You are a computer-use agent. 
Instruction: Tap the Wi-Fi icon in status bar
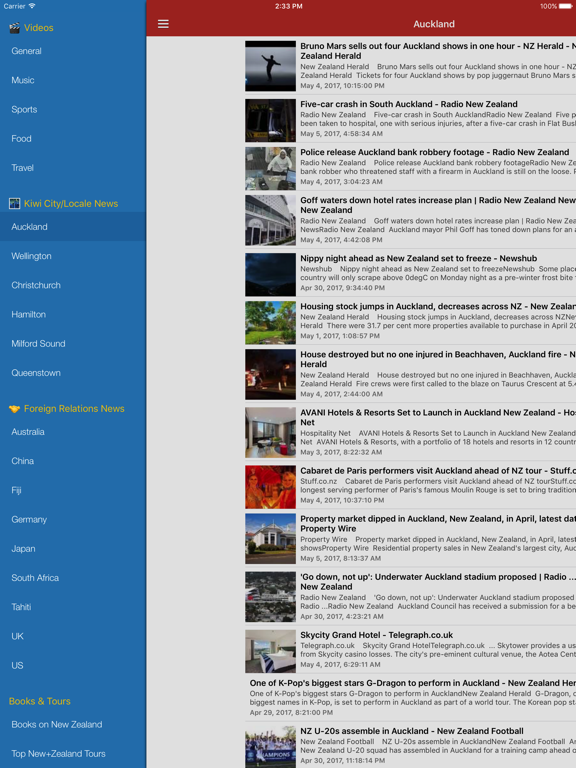point(32,6)
